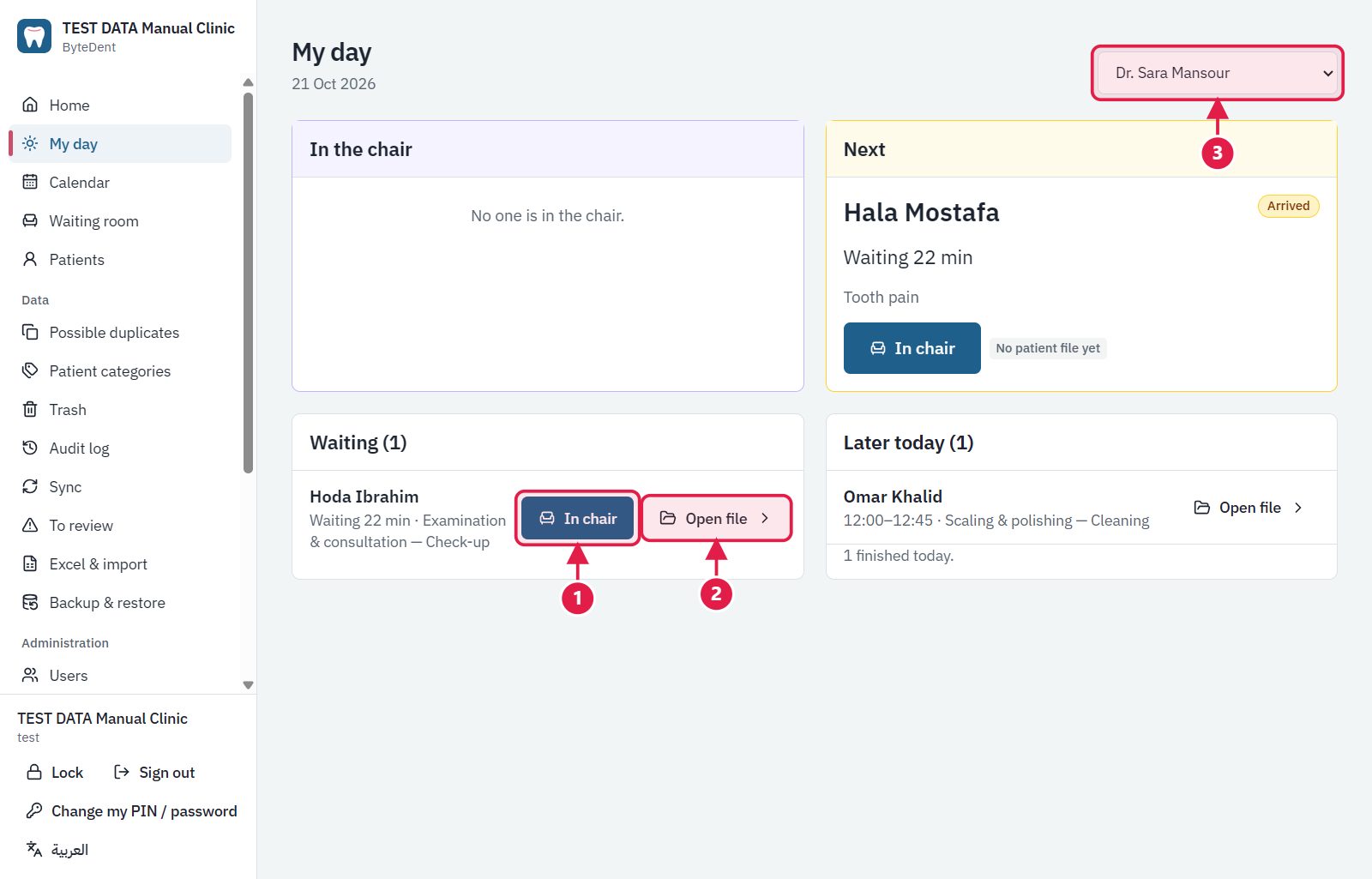The width and height of the screenshot is (1372, 879).
Task: Move Hoda Ibrahim In chair
Action: tap(577, 518)
